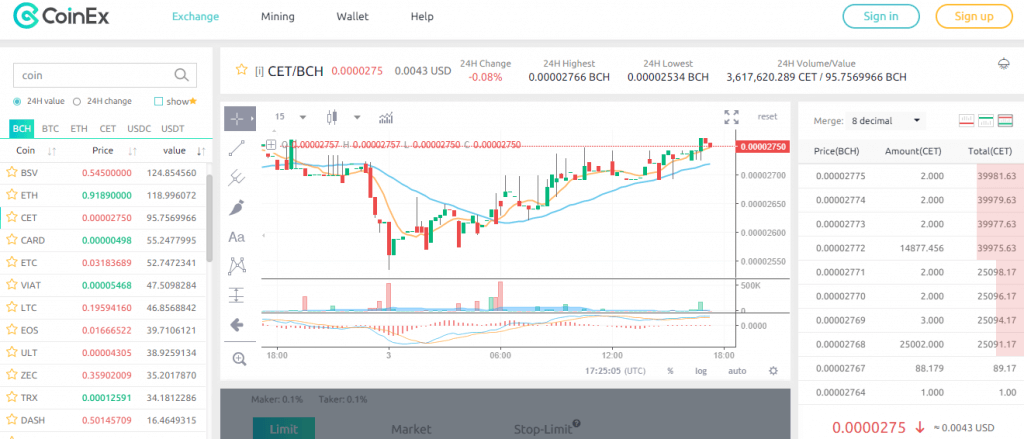This screenshot has height=439, width=1024.
Task: Click the coin search input field
Action: coord(92,75)
